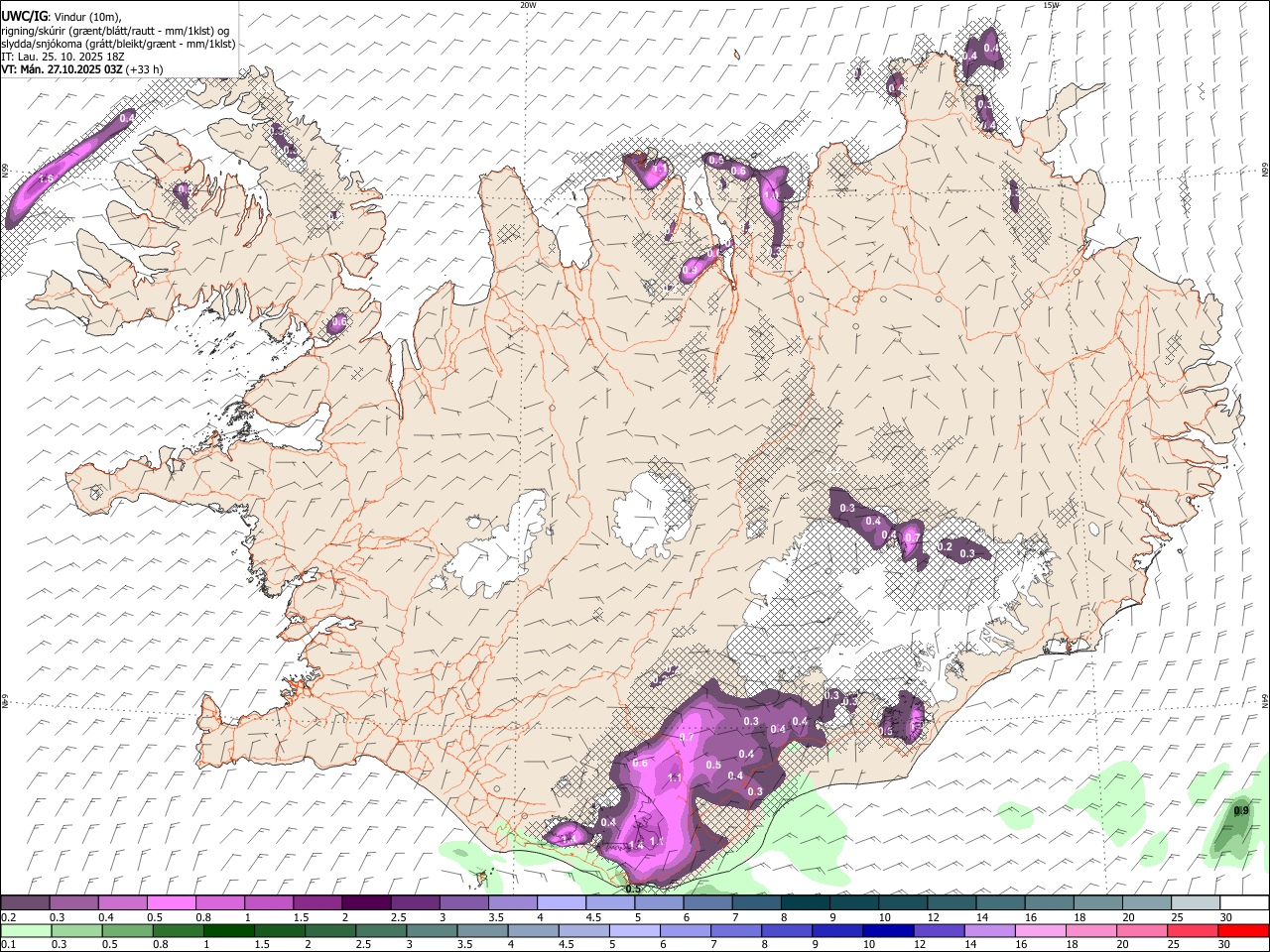
Task: Click the '30' label of the upper legend scale
Action: coord(1226,917)
